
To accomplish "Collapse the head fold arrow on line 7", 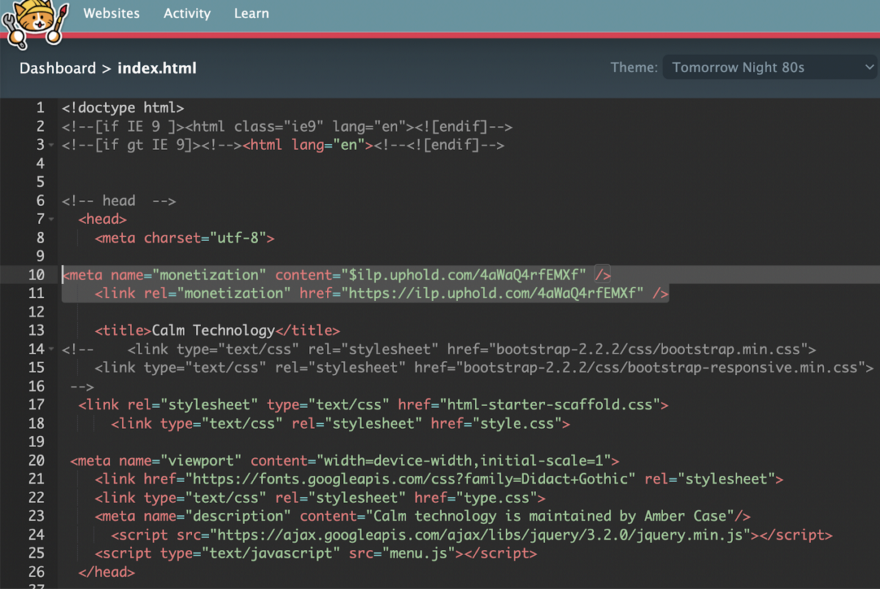I will (x=51, y=219).
